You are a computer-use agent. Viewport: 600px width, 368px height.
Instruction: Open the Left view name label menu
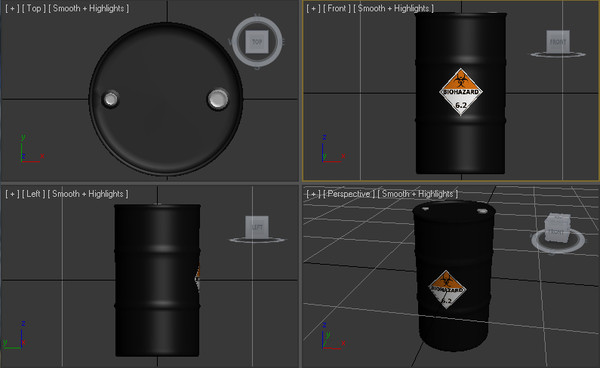tap(33, 194)
